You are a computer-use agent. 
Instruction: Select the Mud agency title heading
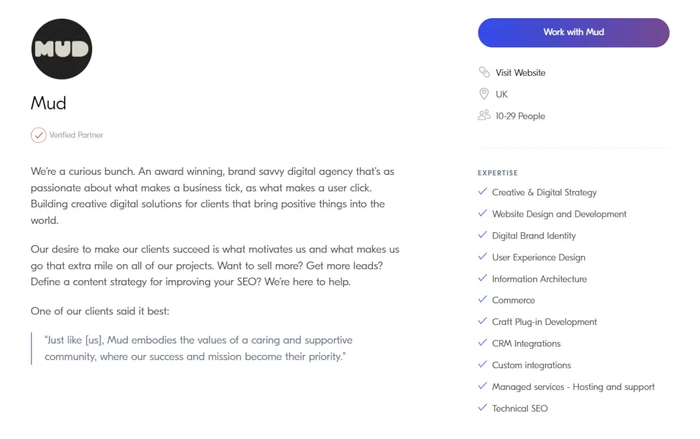[49, 102]
